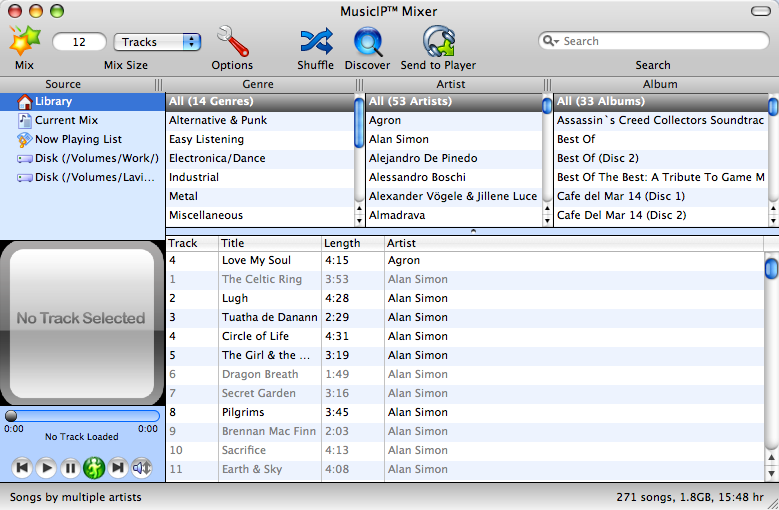Viewport: 779px width, 510px height.
Task: Open Options wrench icon
Action: [233, 41]
